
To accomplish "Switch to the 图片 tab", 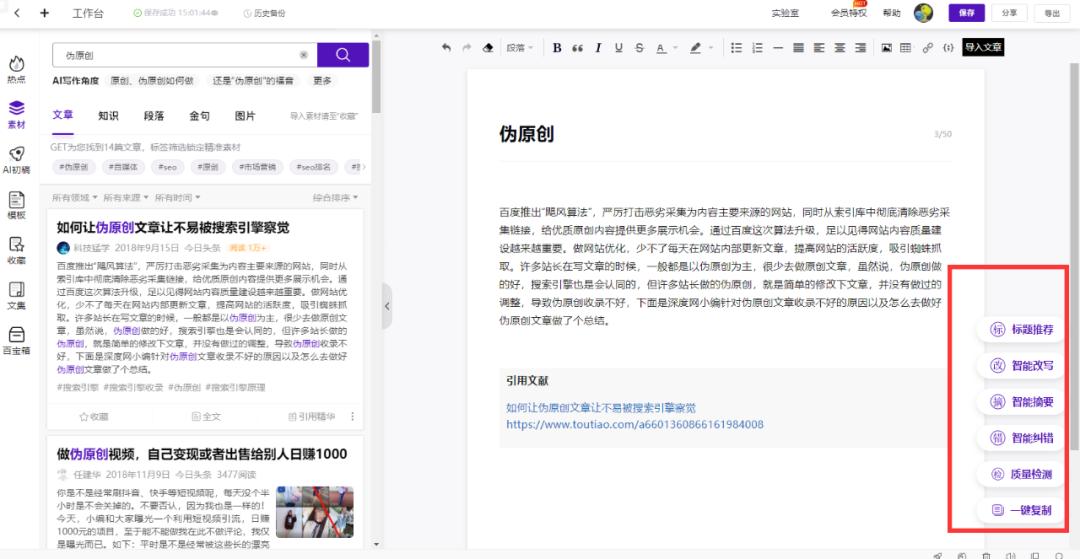I will tap(245, 116).
